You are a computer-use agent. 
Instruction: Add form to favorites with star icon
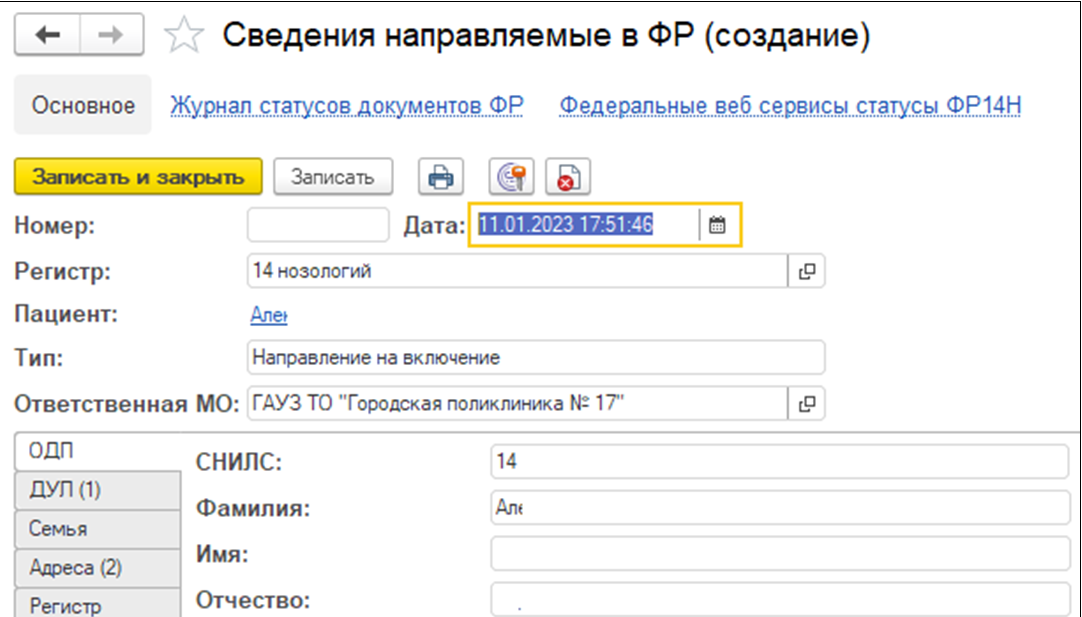pyautogui.click(x=183, y=37)
